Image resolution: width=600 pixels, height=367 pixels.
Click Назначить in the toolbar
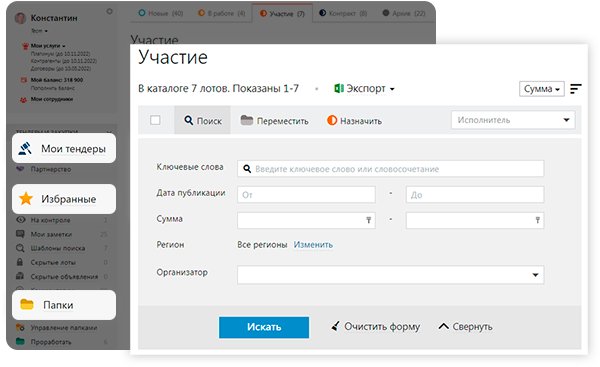(x=361, y=121)
